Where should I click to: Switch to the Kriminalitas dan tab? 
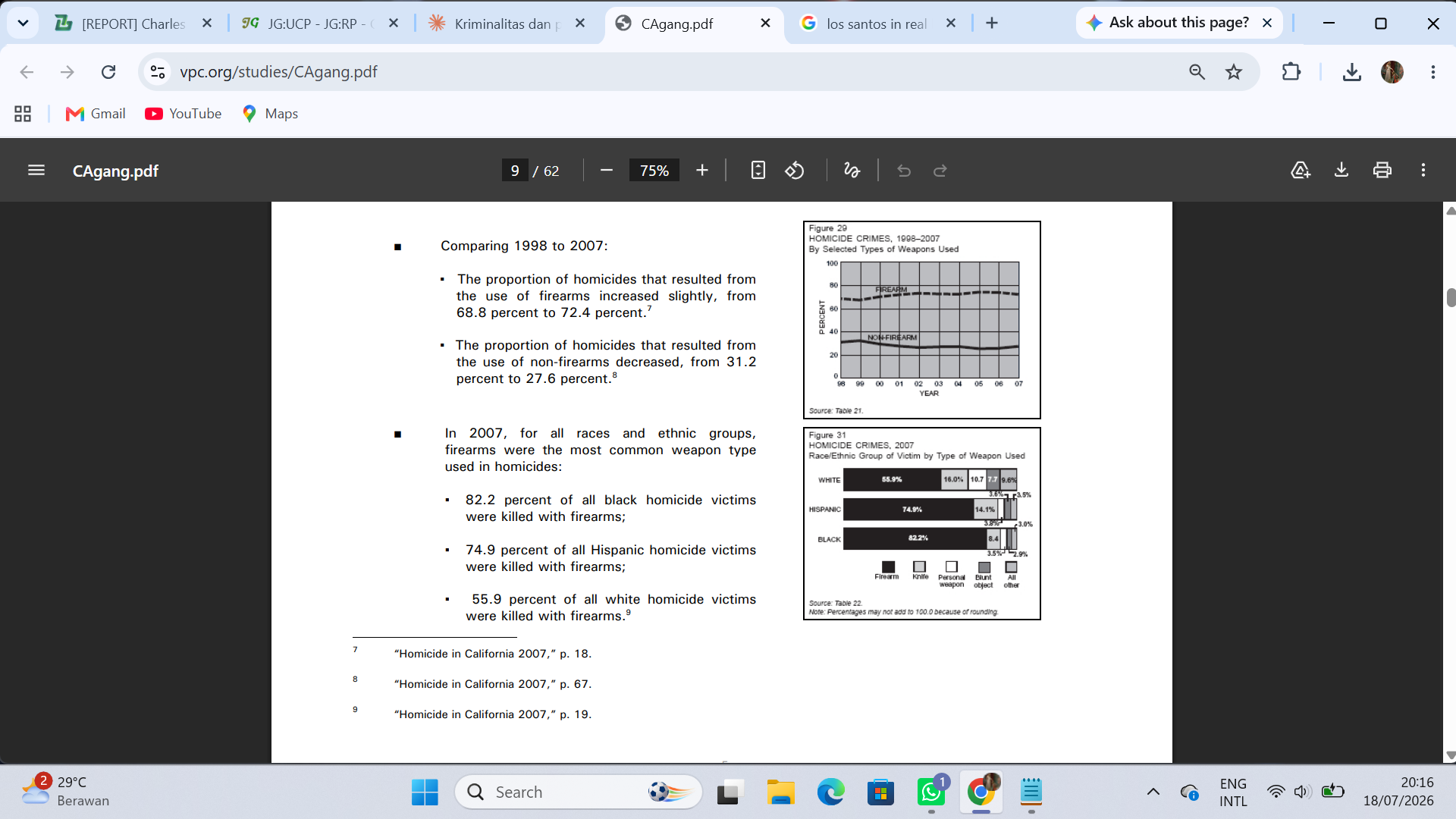tap(507, 24)
